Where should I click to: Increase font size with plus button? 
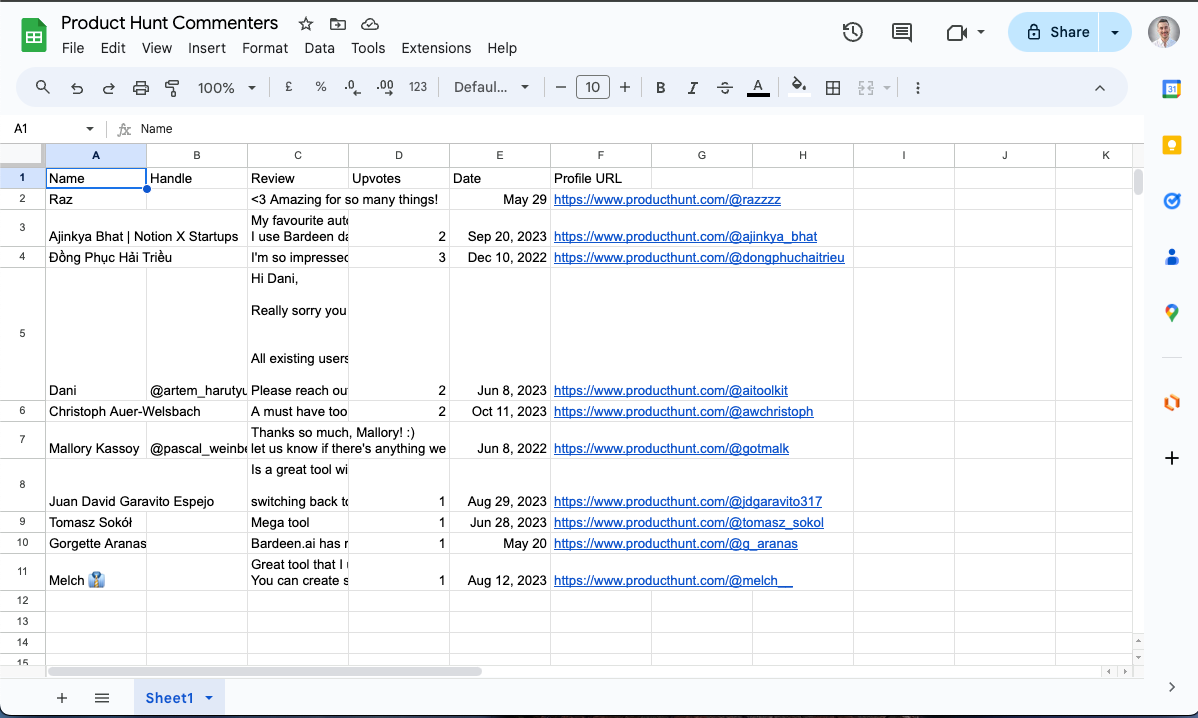[x=625, y=87]
